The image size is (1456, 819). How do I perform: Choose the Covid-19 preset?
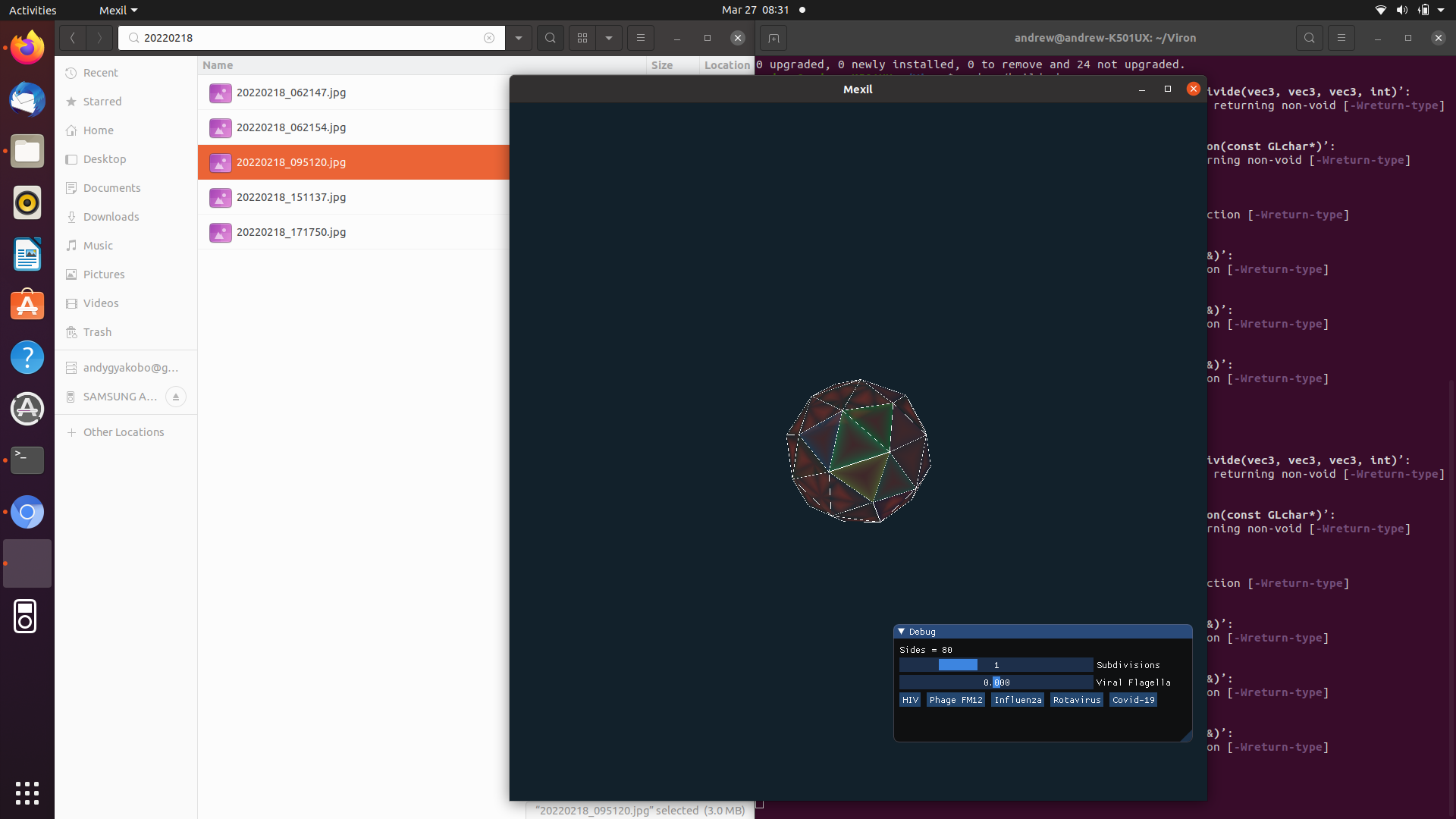pyautogui.click(x=1133, y=700)
